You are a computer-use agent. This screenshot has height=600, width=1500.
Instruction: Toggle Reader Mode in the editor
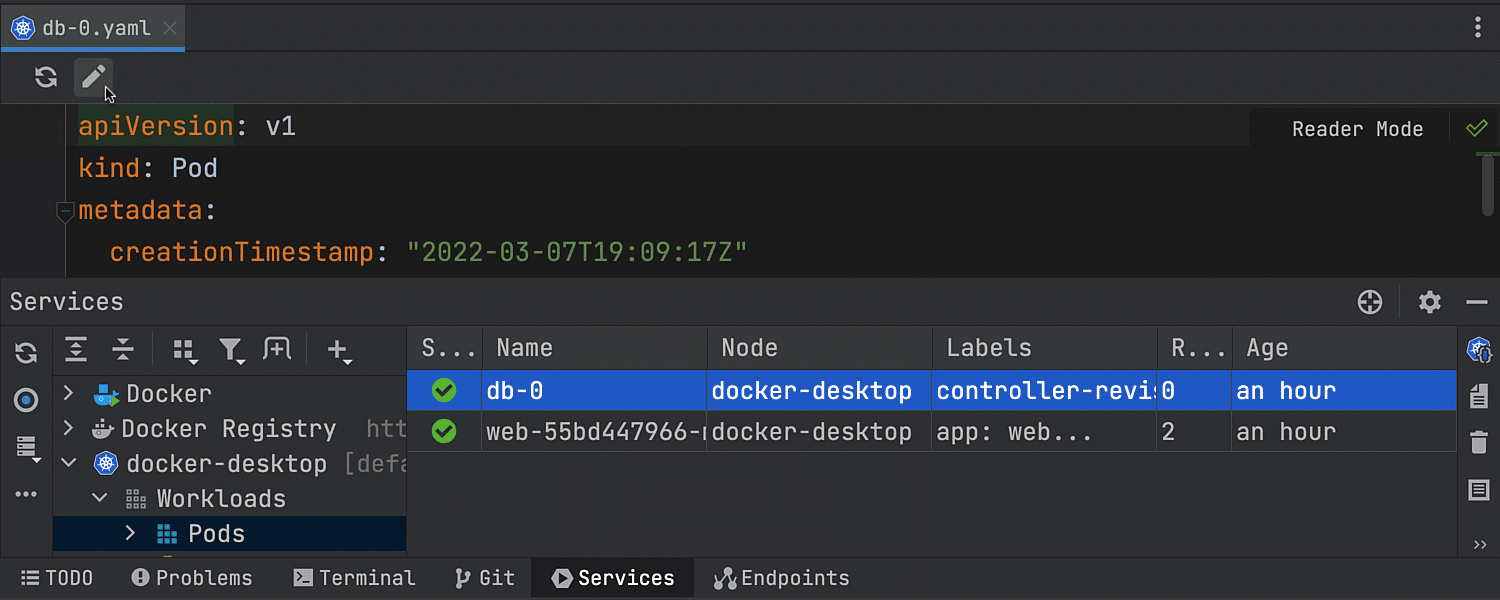coord(1357,129)
